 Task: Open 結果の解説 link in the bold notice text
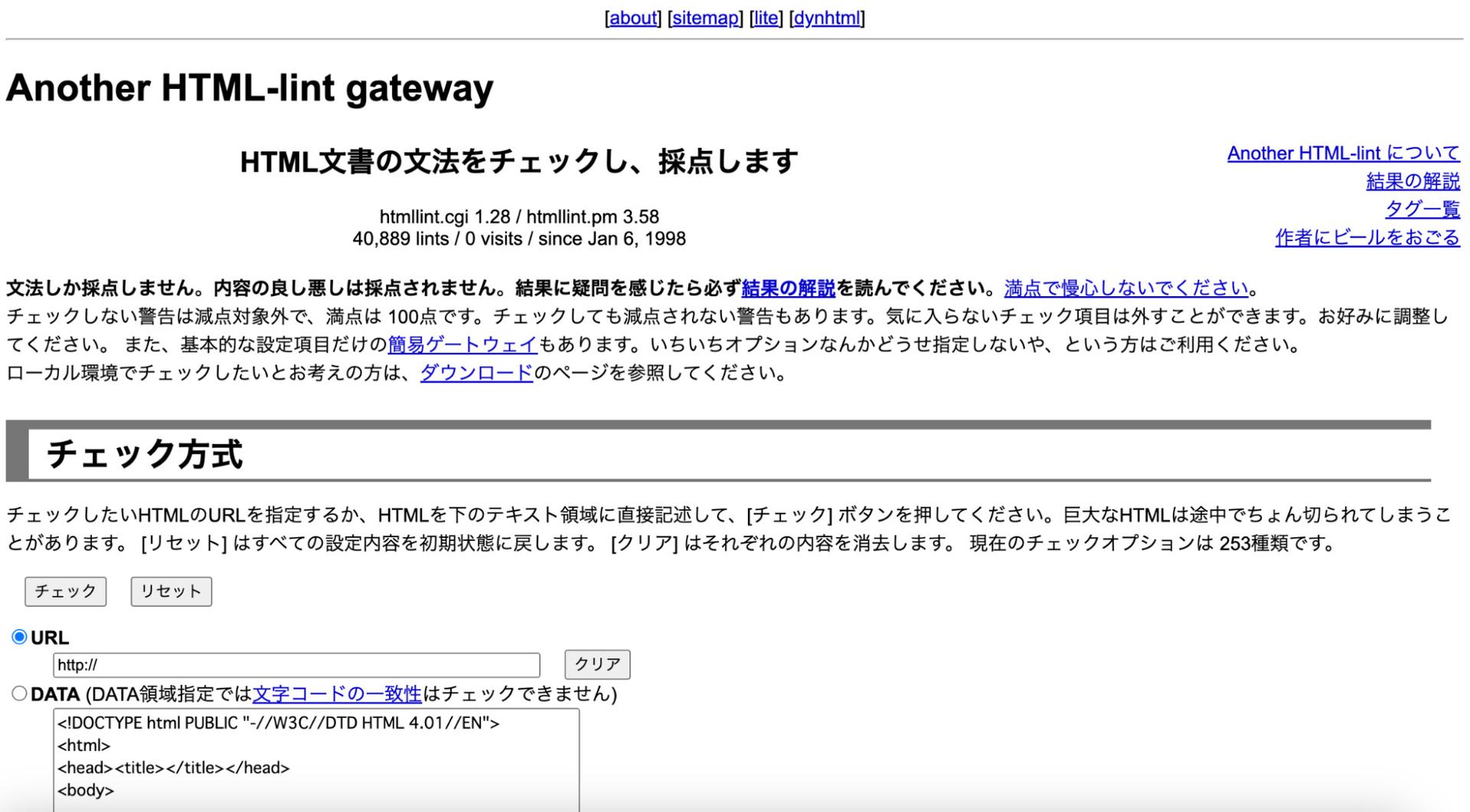click(x=789, y=288)
